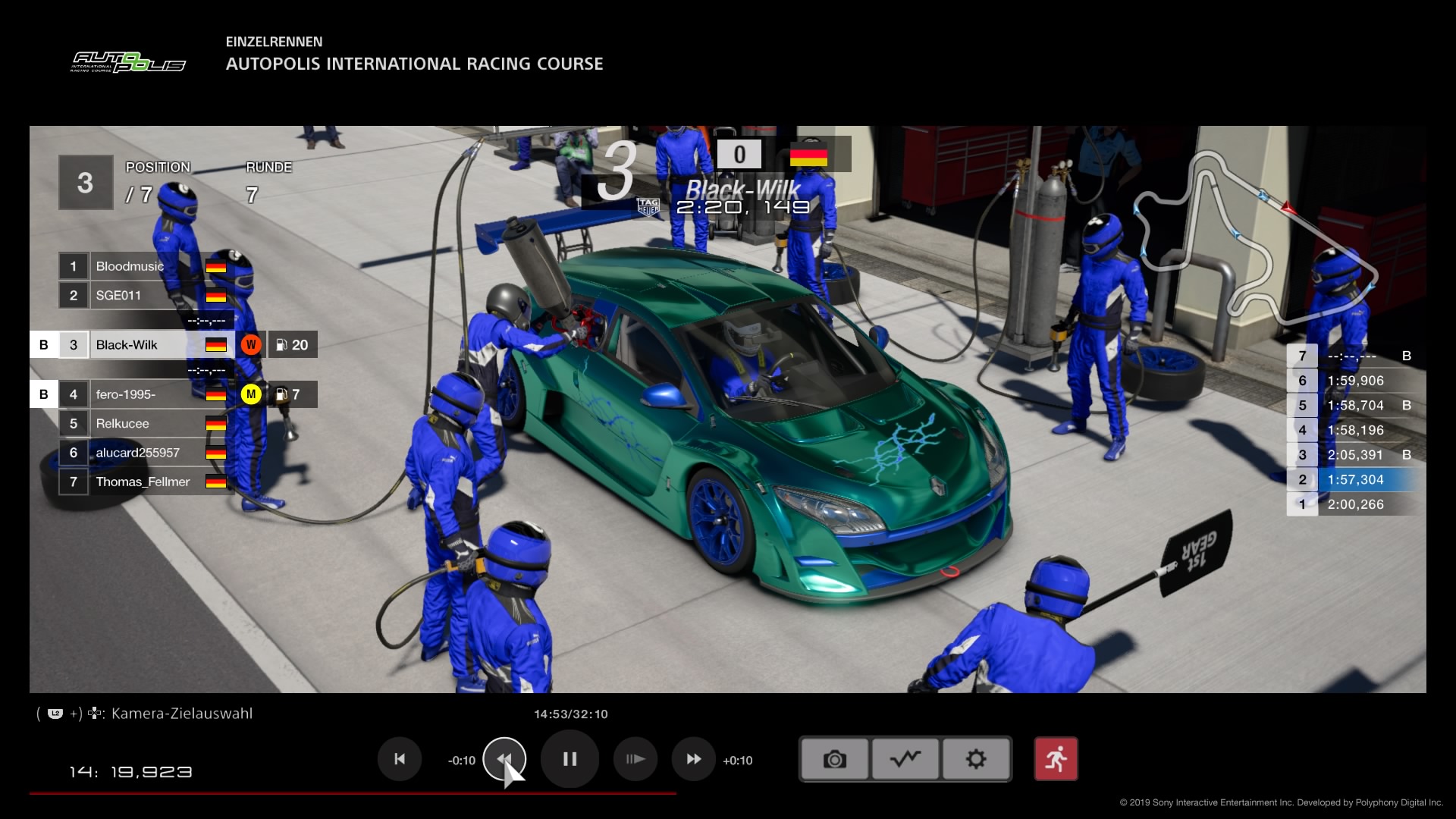Screen dimensions: 1456x819
Task: Click highlighted lap 2 time 1:57,304
Action: click(1354, 480)
